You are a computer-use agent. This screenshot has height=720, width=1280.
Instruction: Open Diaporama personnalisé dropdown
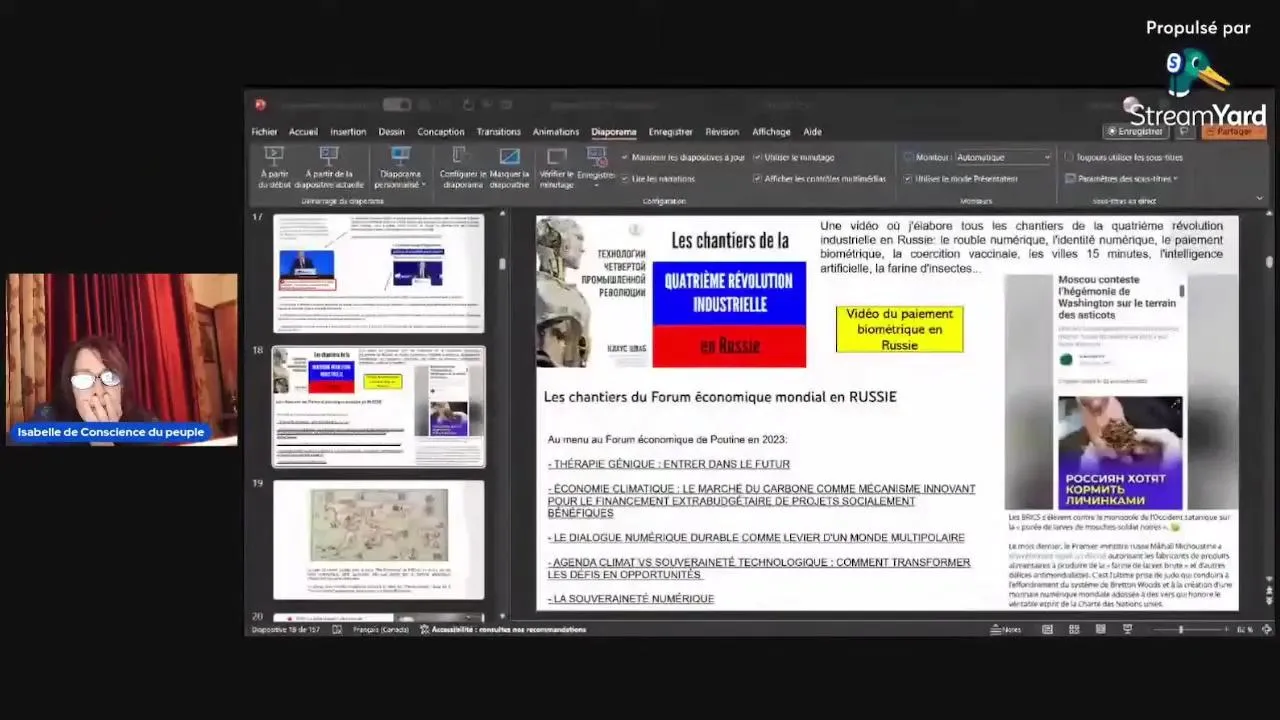400,168
